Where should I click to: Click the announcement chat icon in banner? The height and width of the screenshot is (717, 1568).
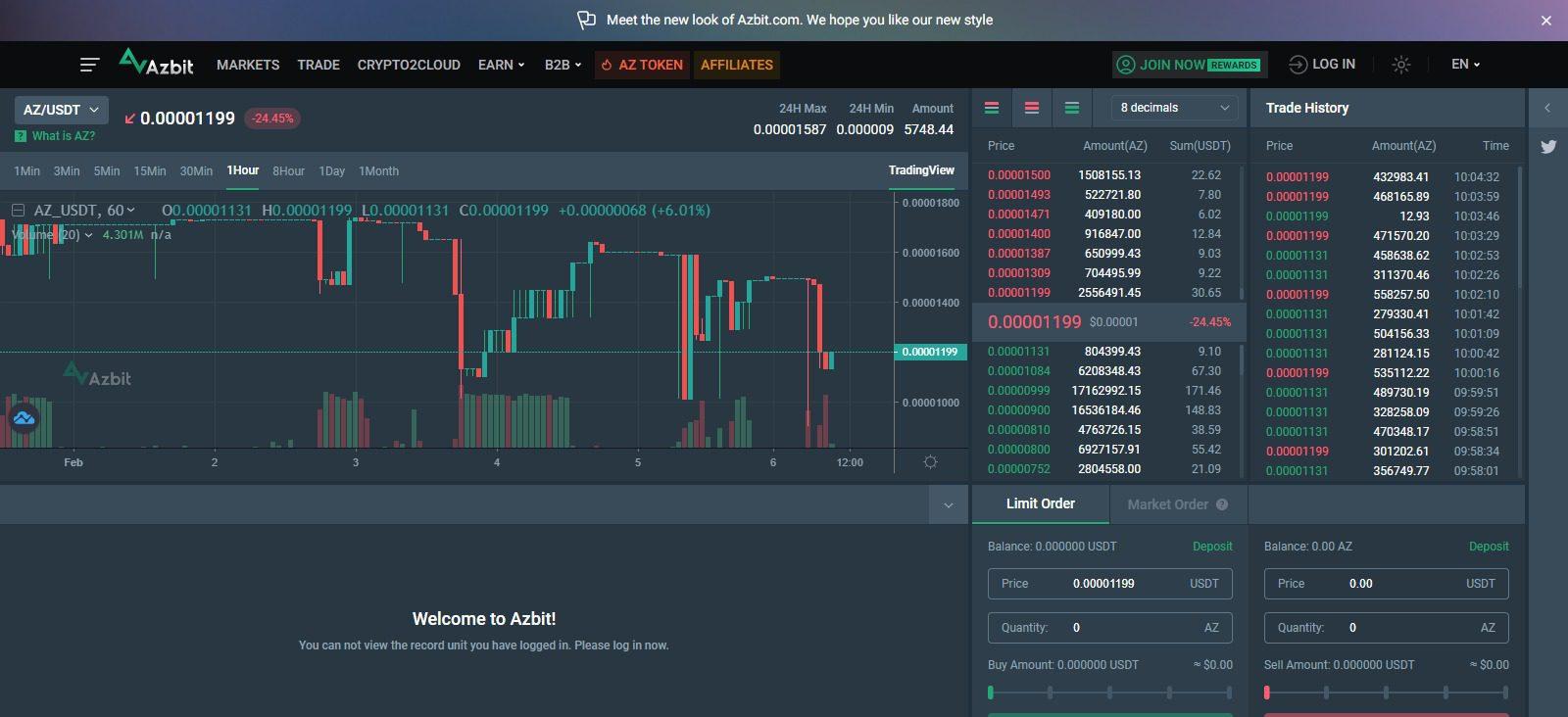[x=586, y=20]
